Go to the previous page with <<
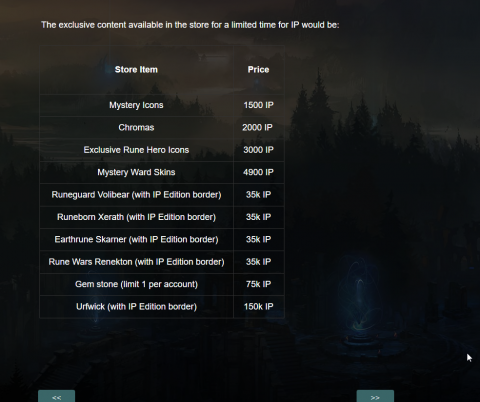480x402 pixels. point(56,397)
